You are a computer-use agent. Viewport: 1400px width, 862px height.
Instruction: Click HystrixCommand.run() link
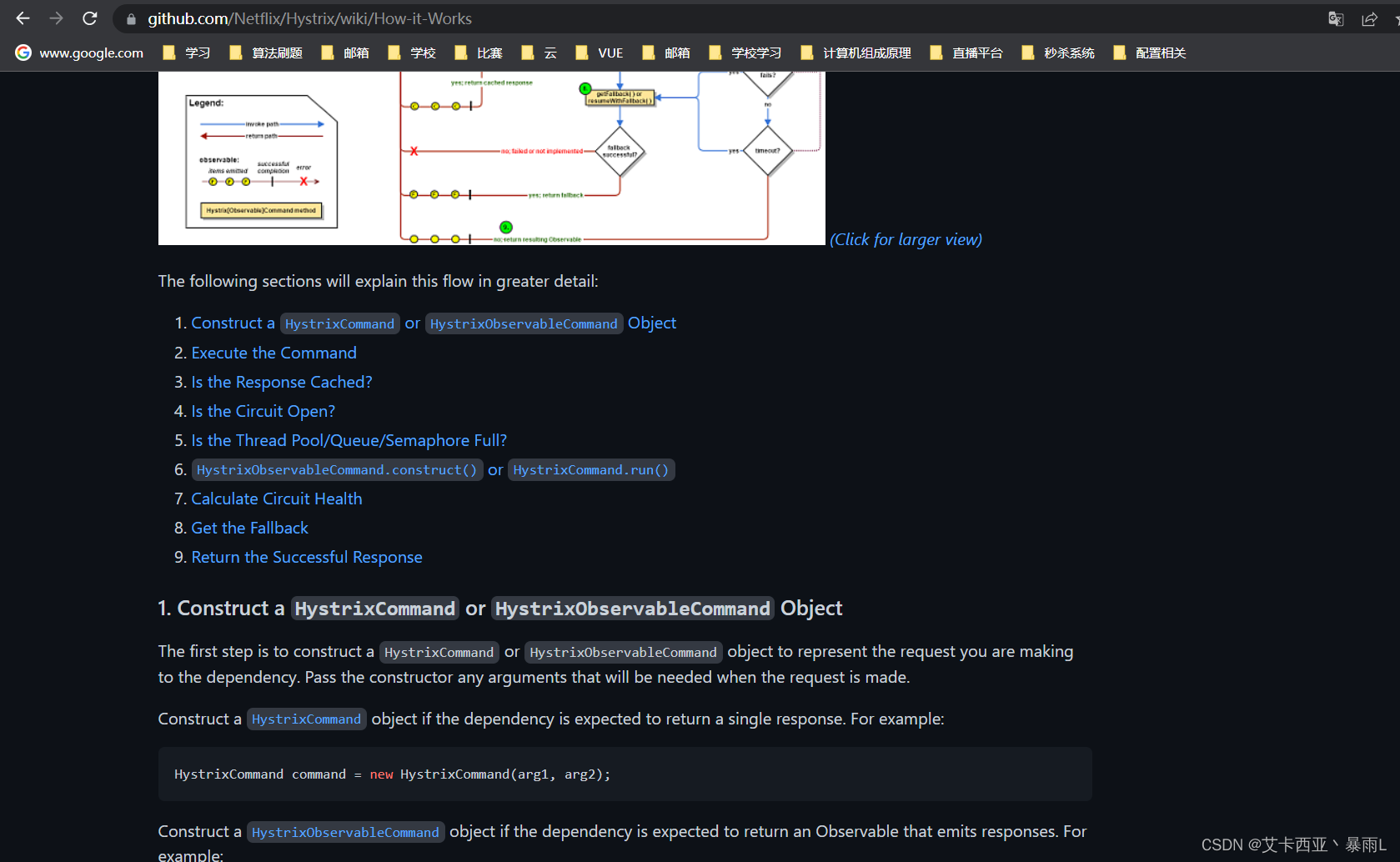point(591,470)
